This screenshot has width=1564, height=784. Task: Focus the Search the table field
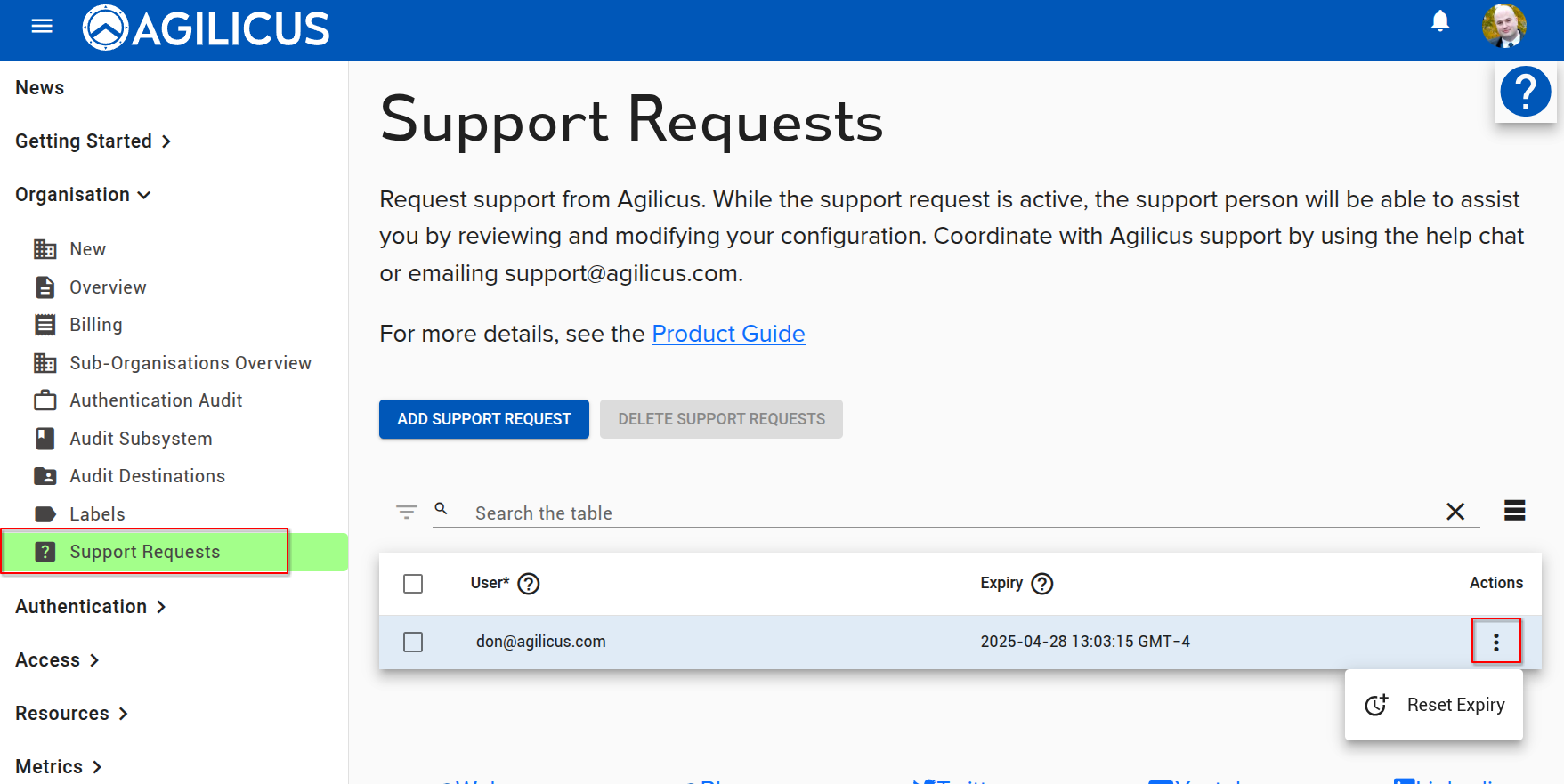tap(952, 513)
